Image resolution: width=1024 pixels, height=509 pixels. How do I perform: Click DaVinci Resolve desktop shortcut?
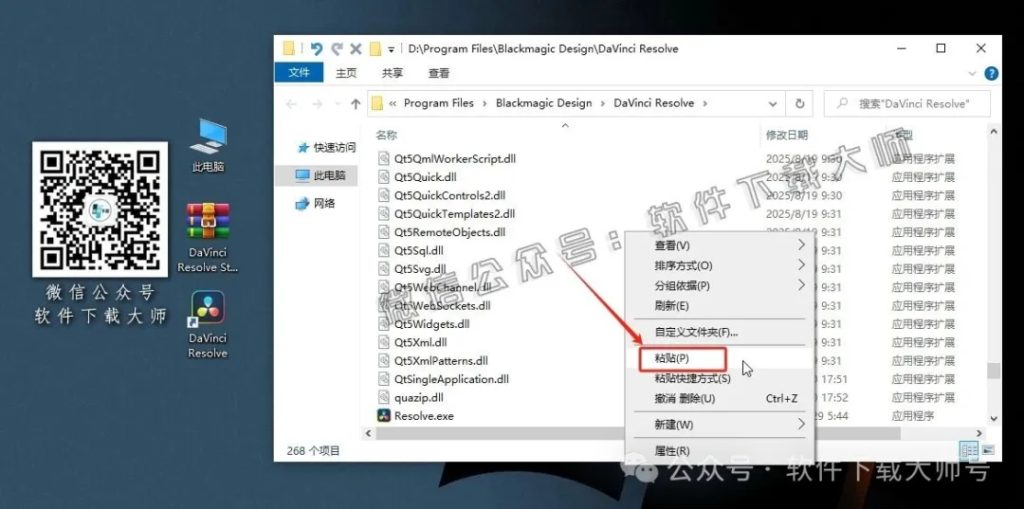[208, 325]
